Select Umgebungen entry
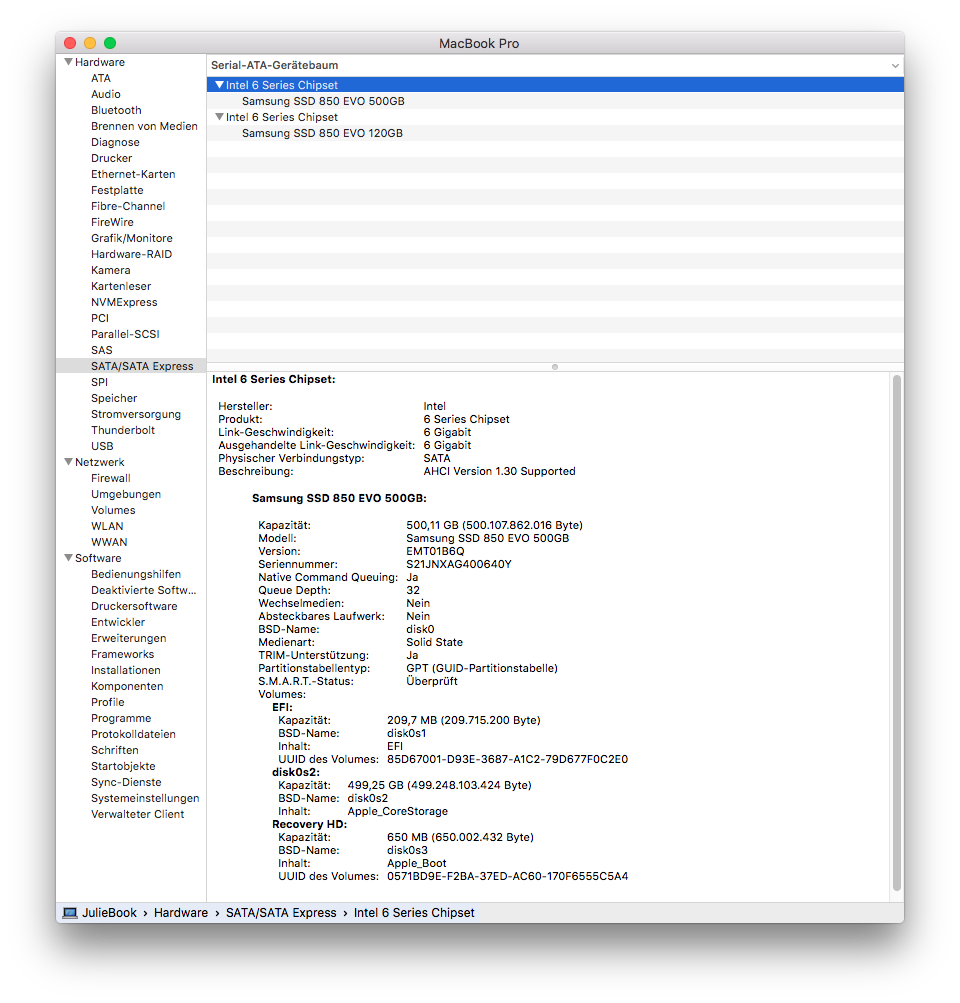 [x=126, y=494]
